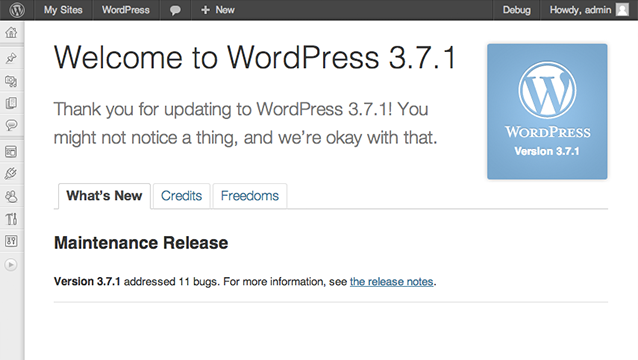Open the Debug menu

[516, 10]
